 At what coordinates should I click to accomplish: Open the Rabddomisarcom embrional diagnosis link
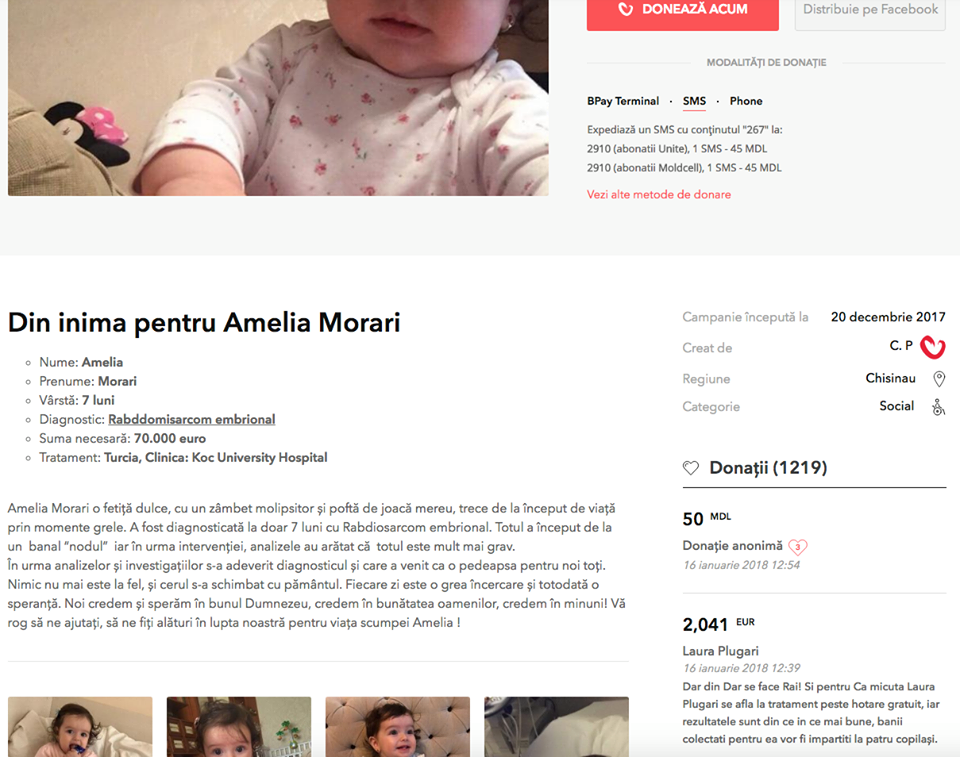point(192,420)
